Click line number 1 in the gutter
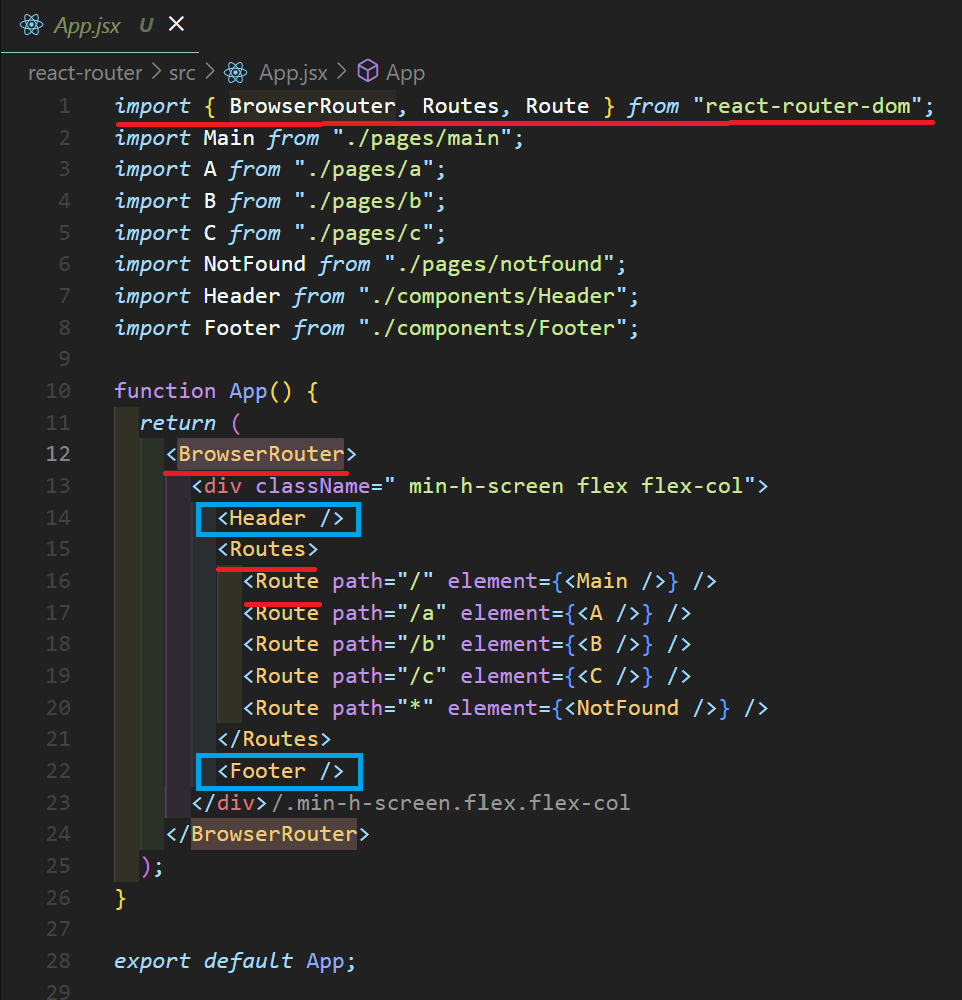 [x=64, y=106]
